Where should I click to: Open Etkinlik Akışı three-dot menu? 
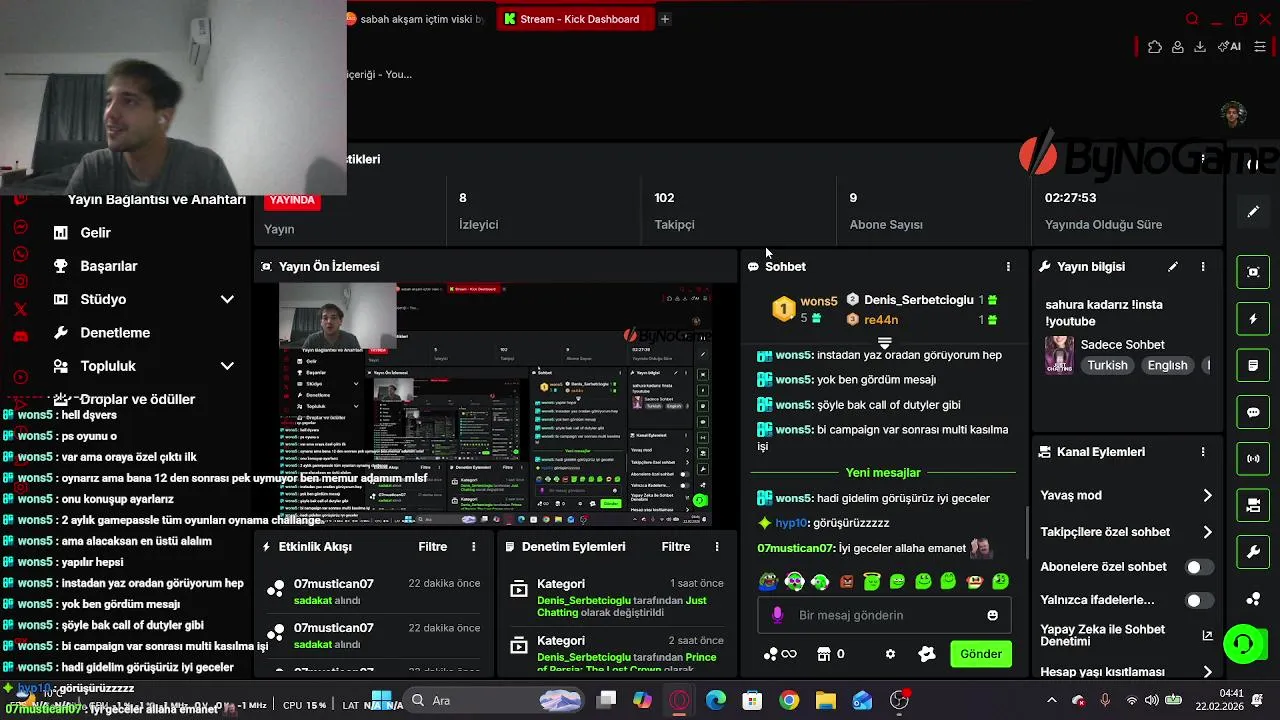pos(474,547)
